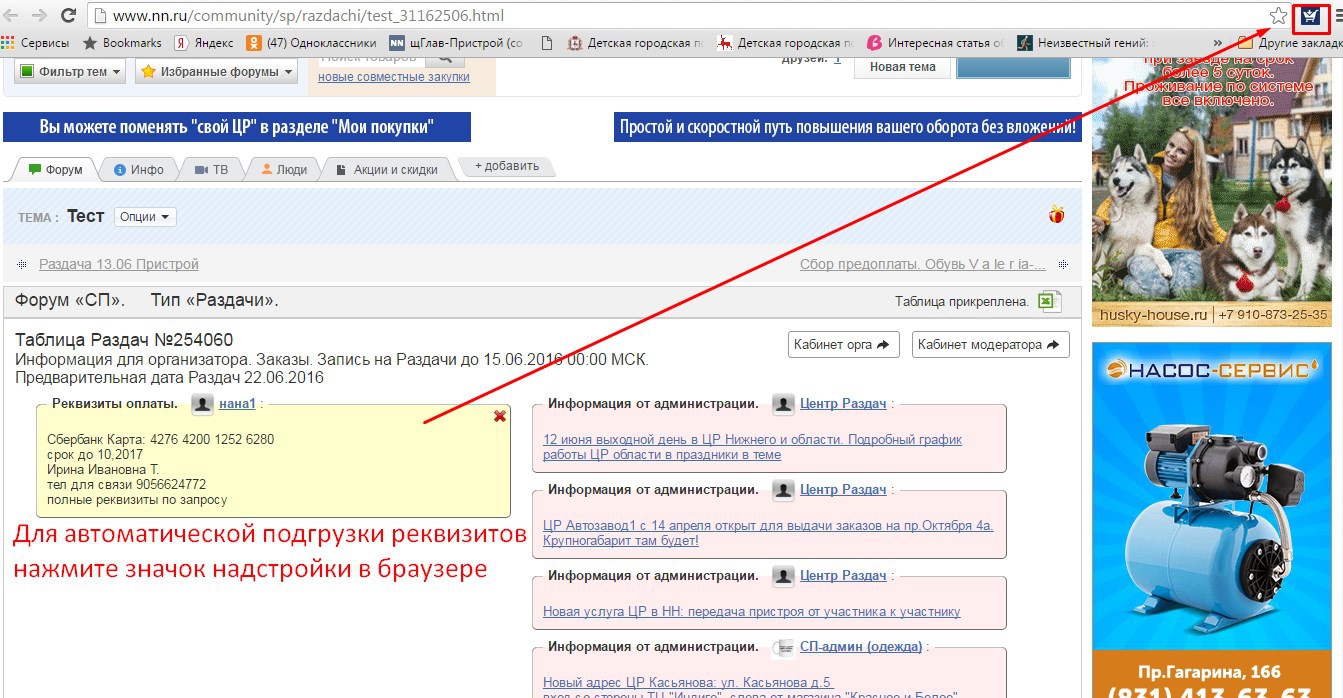The height and width of the screenshot is (698, 1343).
Task: Switch to the Инфо tab
Action: 138,169
